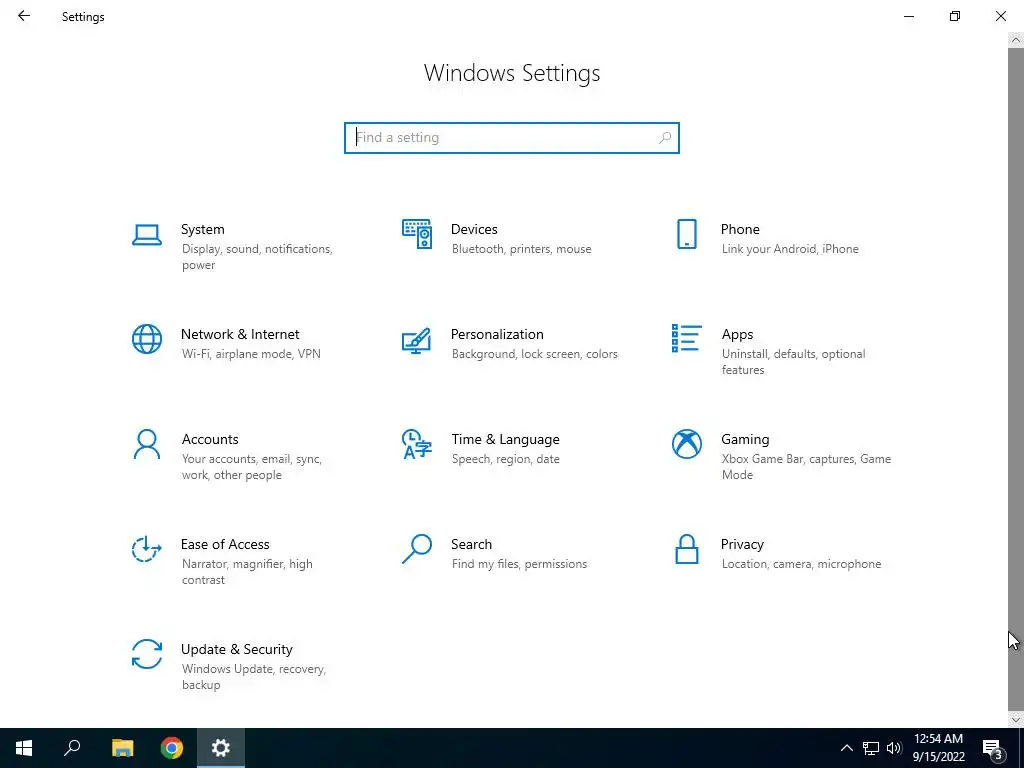Screen dimensions: 1024x768
Task: Click the Privacy heading
Action: [x=742, y=545]
